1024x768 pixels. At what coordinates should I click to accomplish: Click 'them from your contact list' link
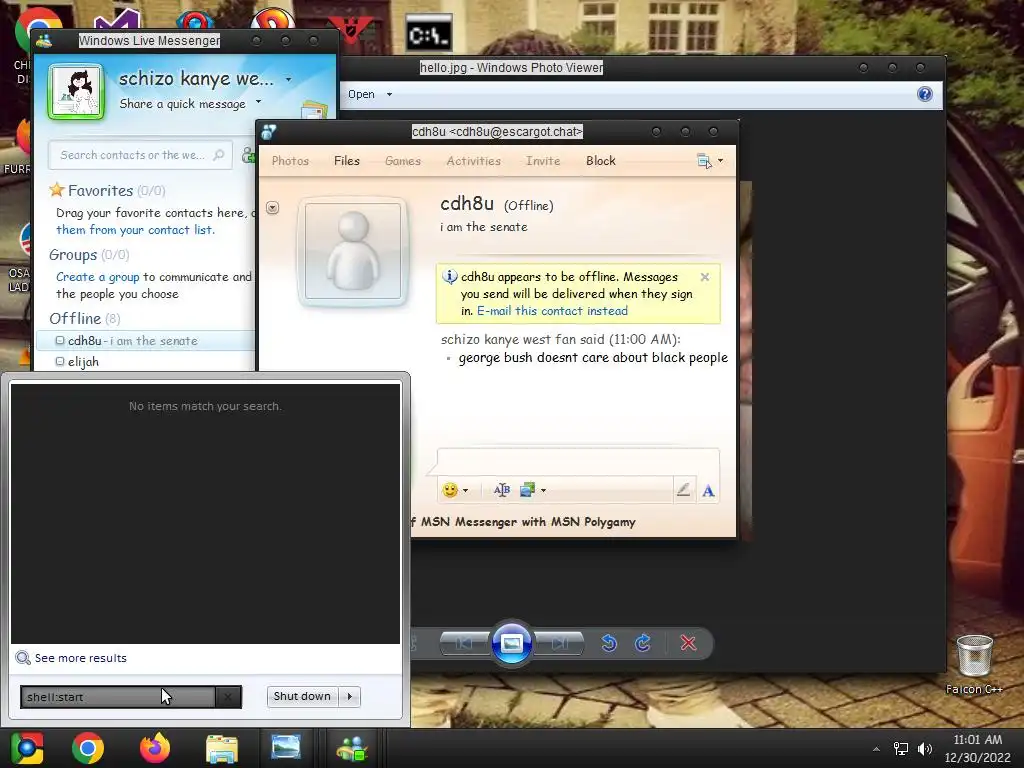point(135,230)
